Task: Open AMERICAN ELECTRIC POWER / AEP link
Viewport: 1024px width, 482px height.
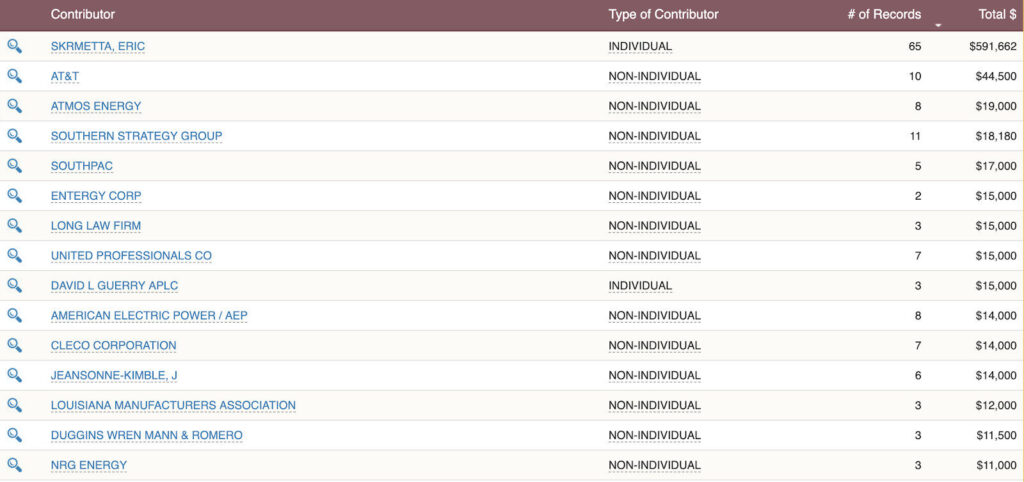Action: pos(149,316)
